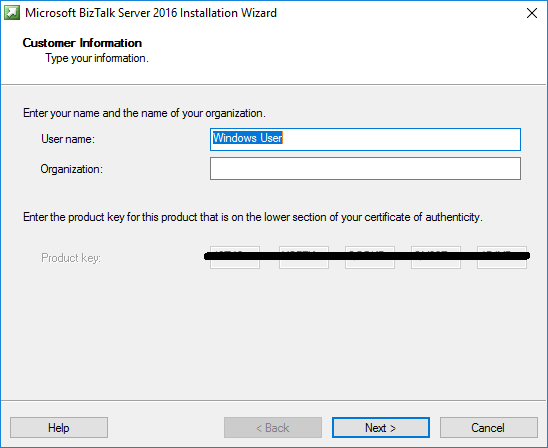Click into the Organization text field
This screenshot has height=448, width=548.
(x=365, y=168)
